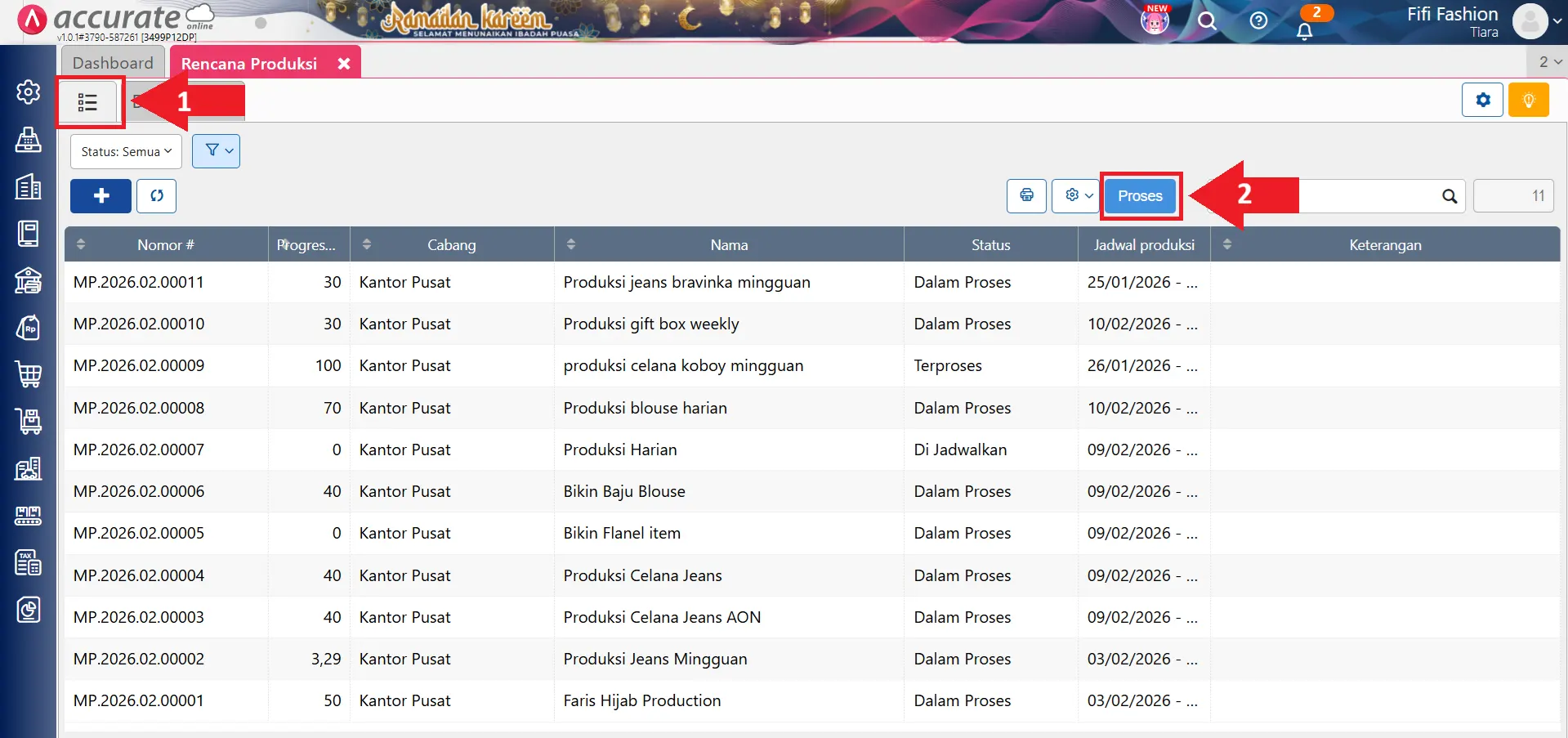Click the refresh icon button
Image resolution: width=1568 pixels, height=738 pixels.
click(x=156, y=196)
